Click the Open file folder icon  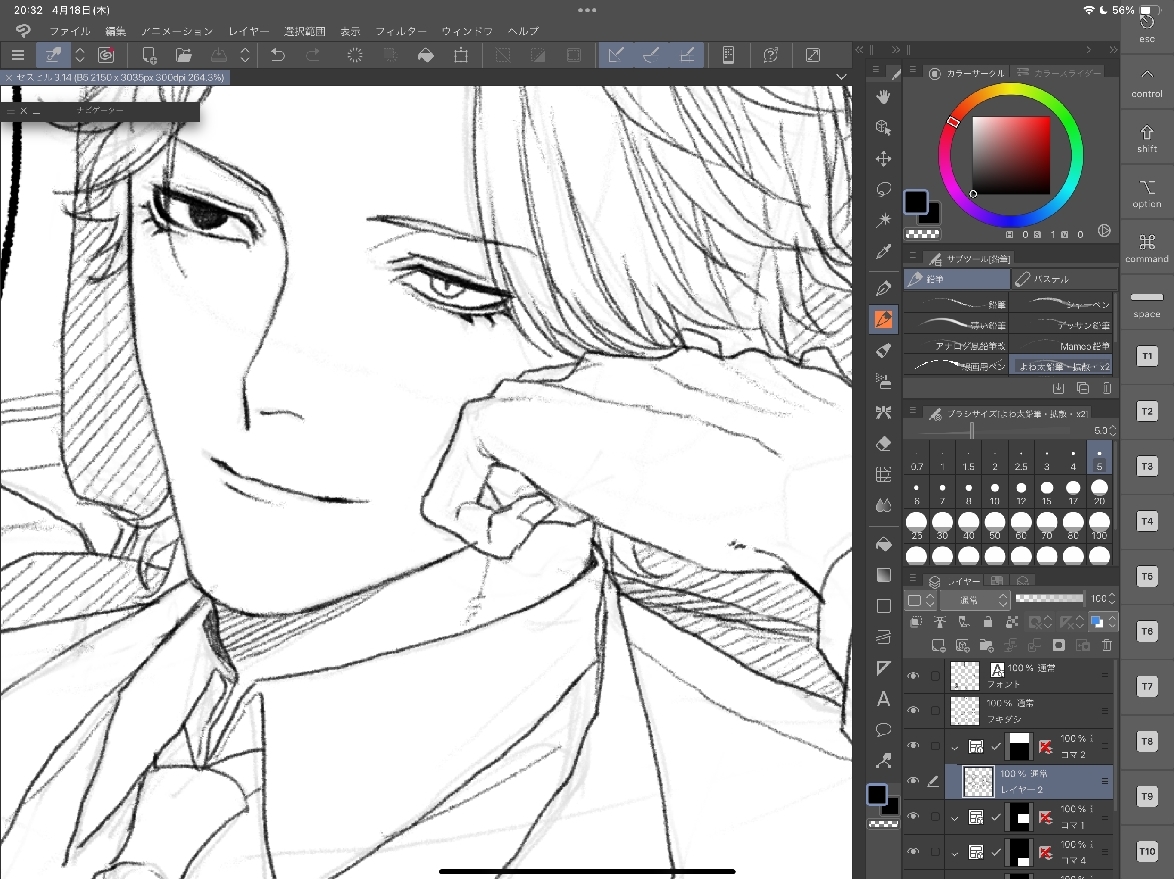(x=184, y=55)
